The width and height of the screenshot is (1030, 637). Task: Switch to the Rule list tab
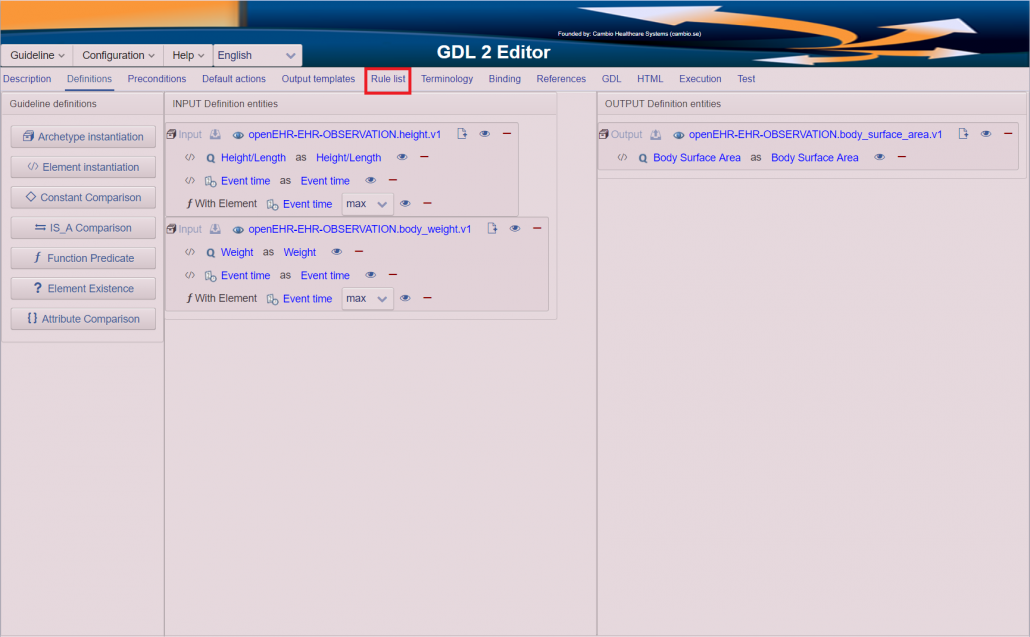(388, 79)
